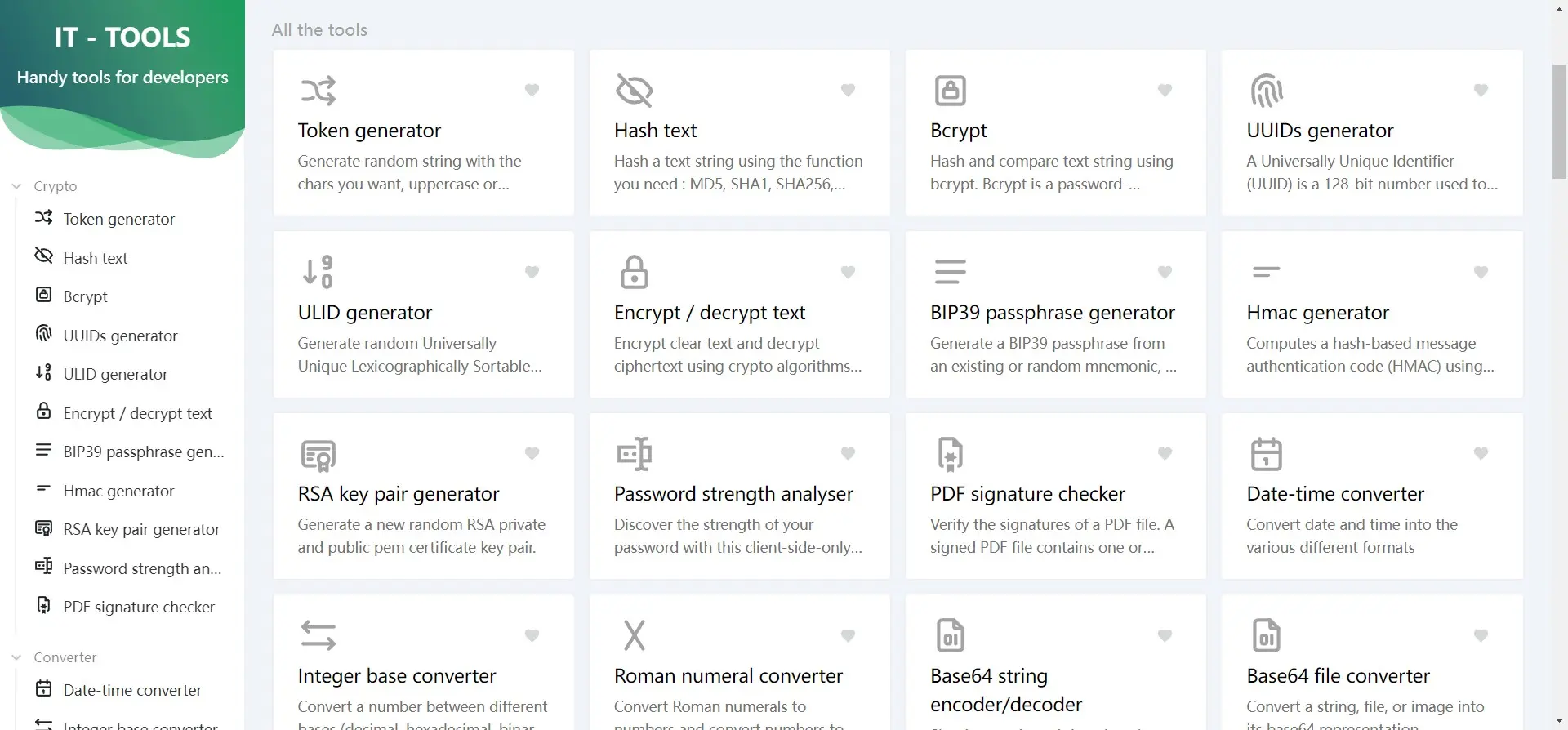1568x730 pixels.
Task: Click the X icon on Roman numeral converter card
Action: (x=634, y=635)
